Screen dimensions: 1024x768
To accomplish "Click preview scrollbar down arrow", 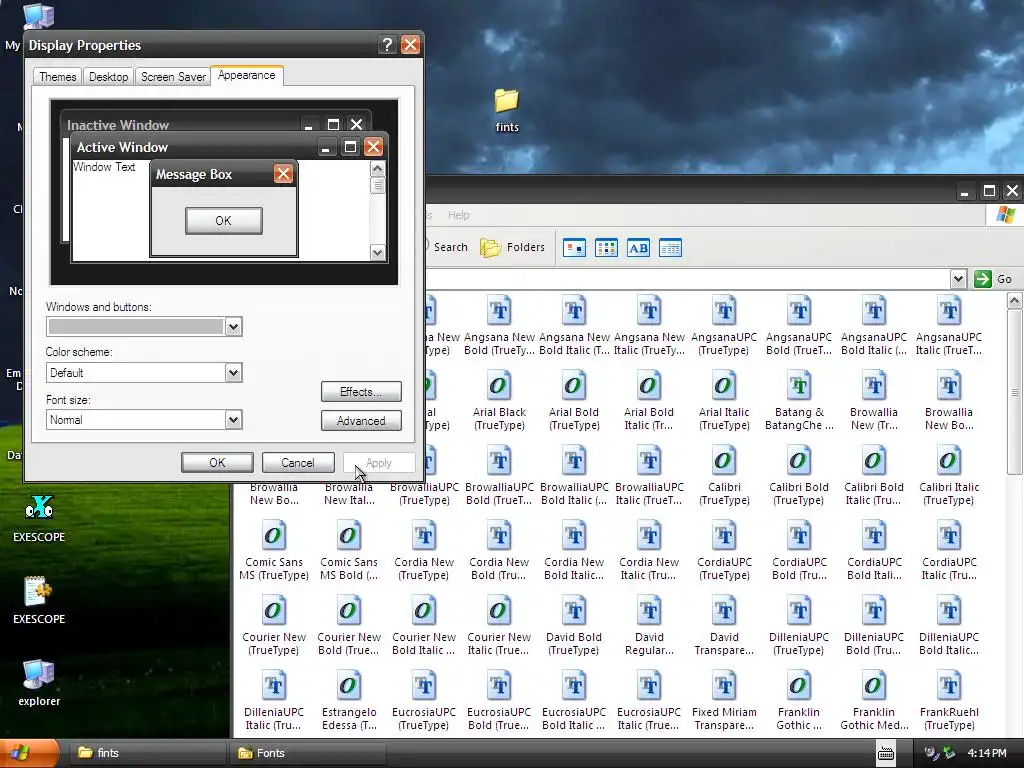I will point(377,253).
